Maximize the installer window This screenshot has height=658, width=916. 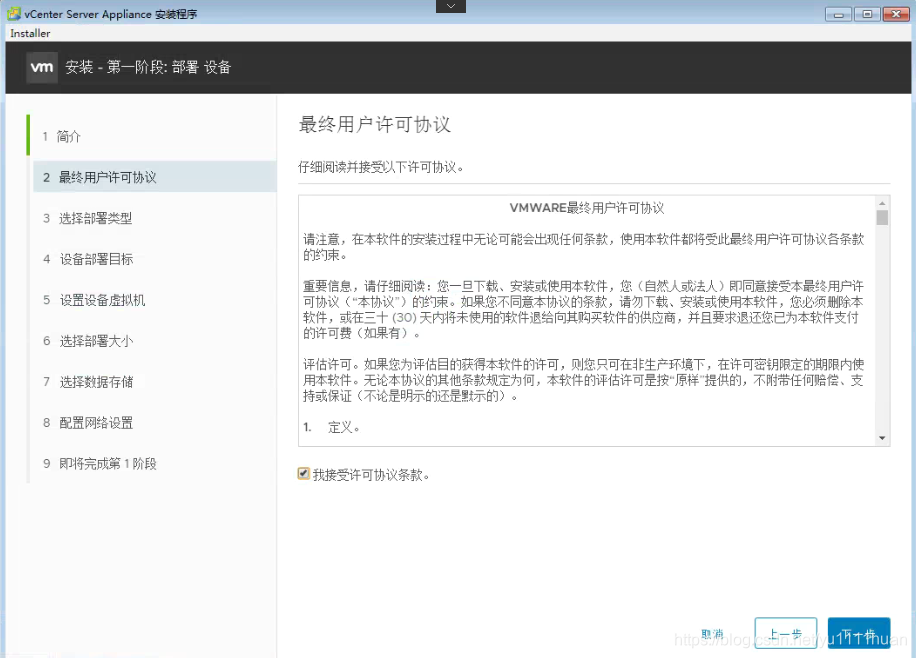tap(867, 14)
